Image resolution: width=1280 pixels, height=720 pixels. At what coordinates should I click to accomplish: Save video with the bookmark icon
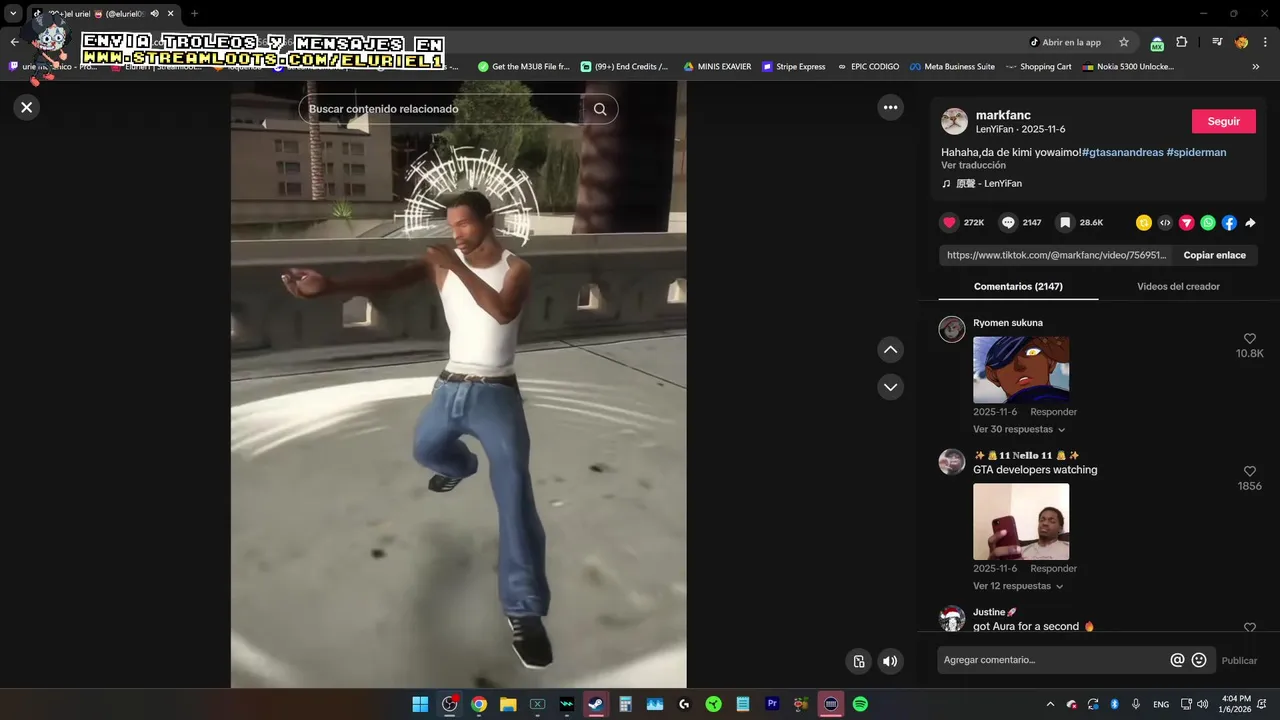1065,223
